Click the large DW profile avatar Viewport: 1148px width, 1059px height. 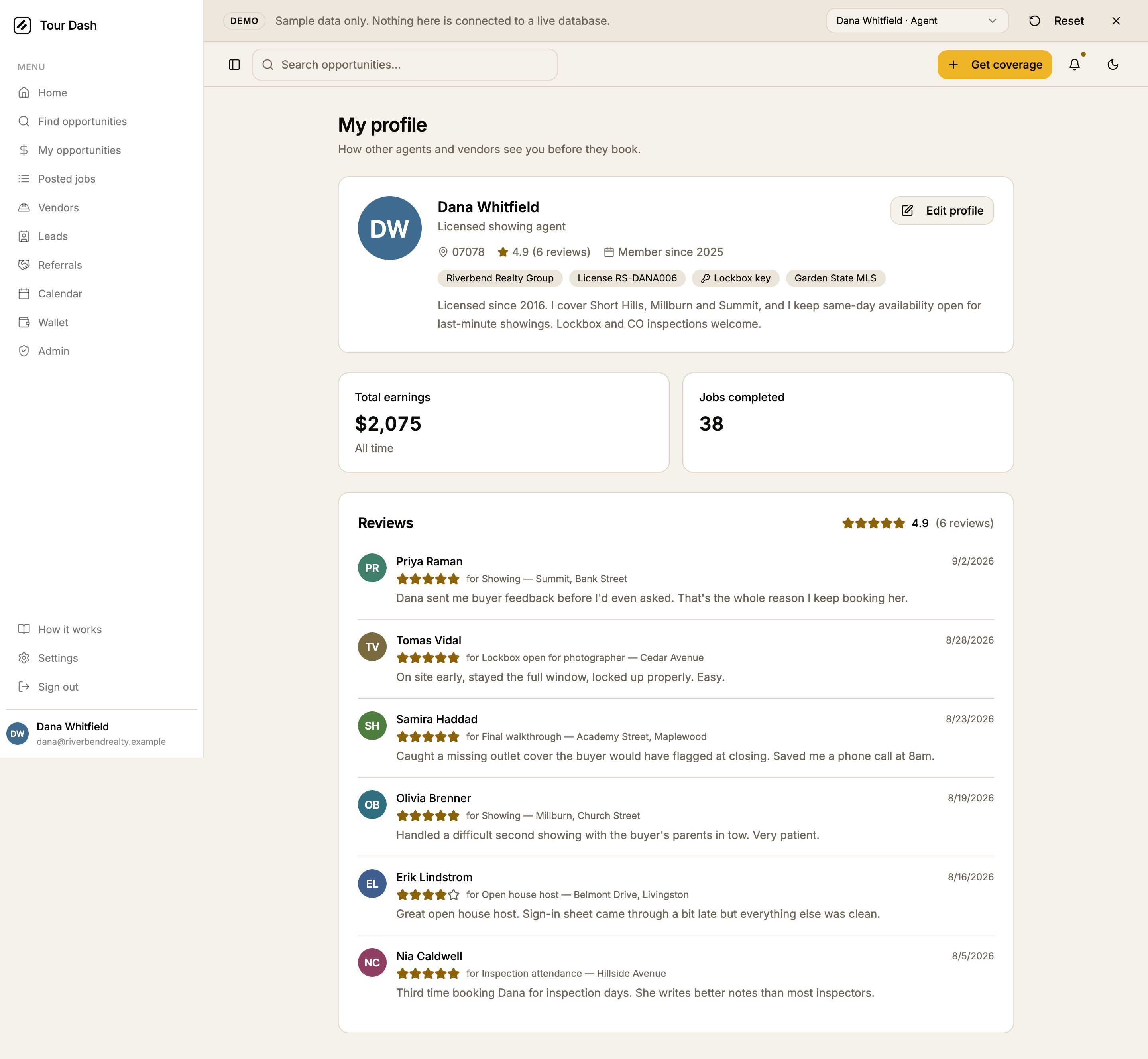(x=389, y=228)
